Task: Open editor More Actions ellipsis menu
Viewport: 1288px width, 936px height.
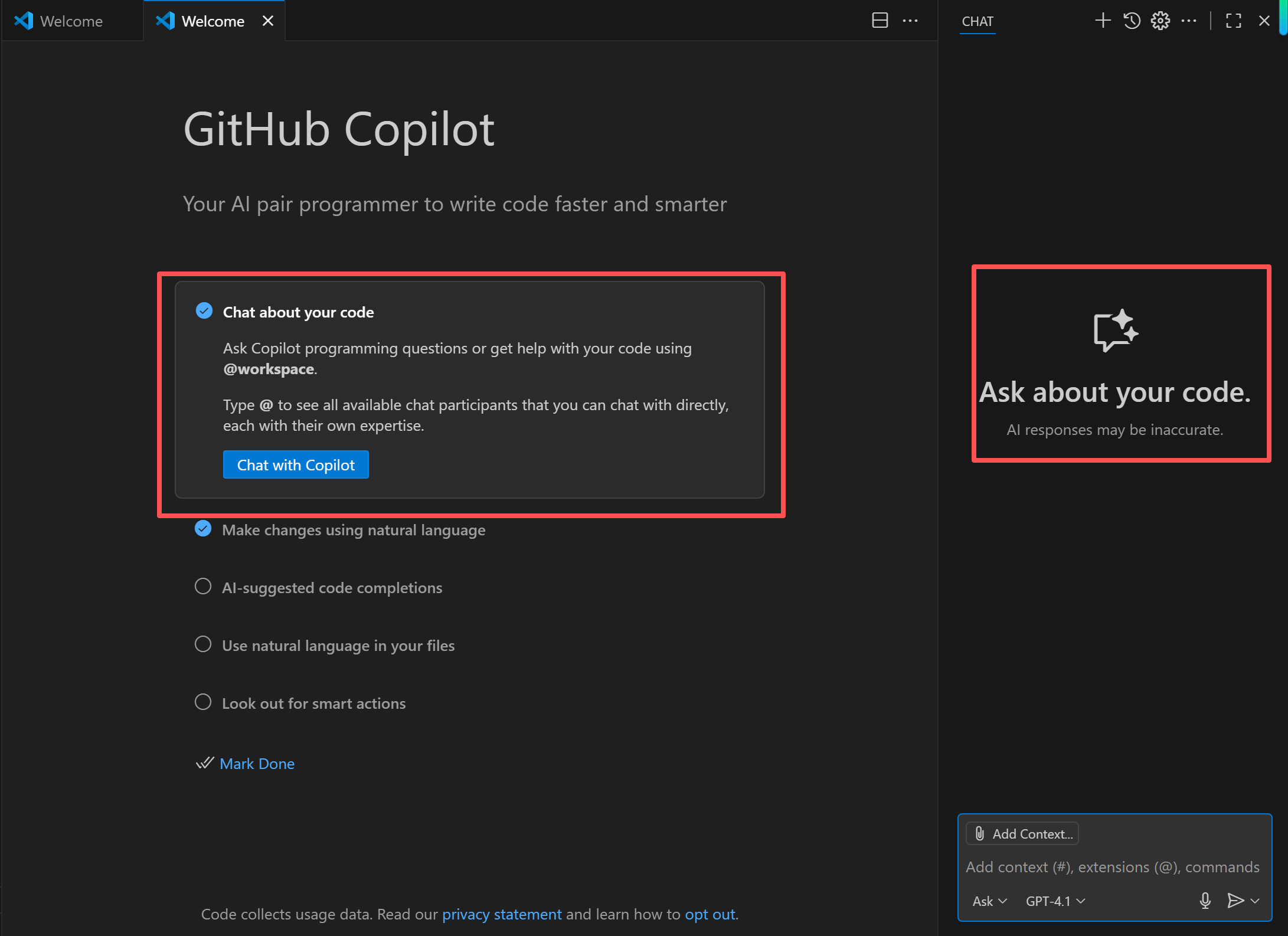Action: tap(910, 21)
